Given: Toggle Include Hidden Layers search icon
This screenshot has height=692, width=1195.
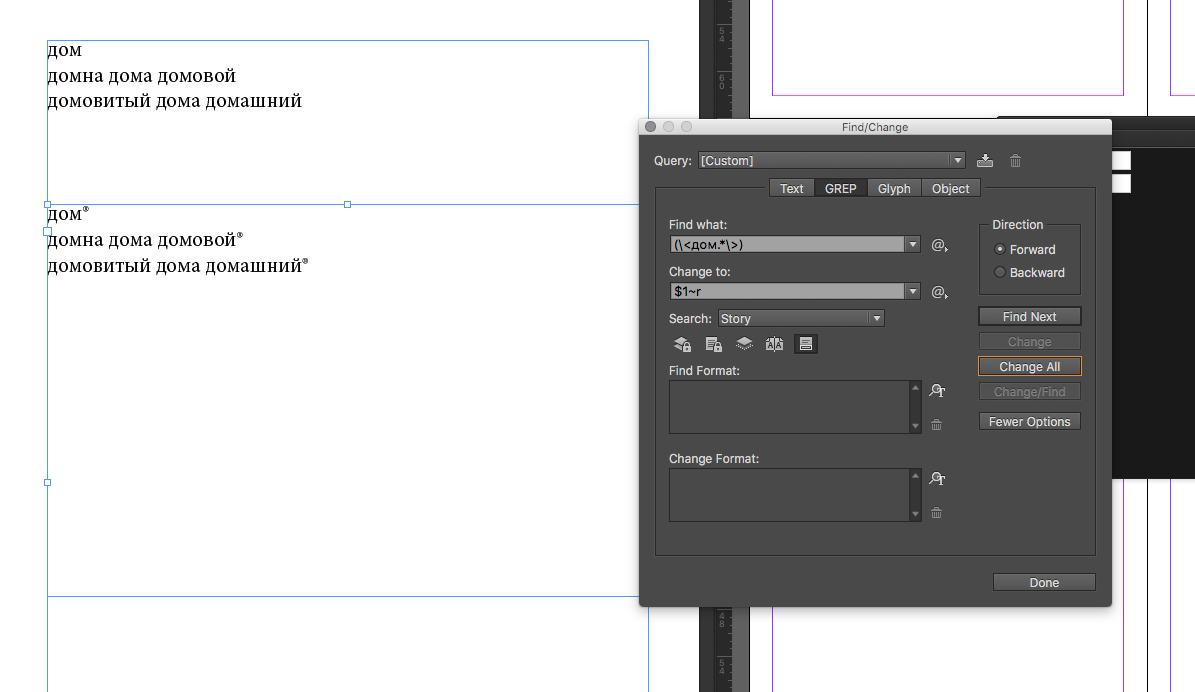Looking at the screenshot, I should [x=744, y=344].
